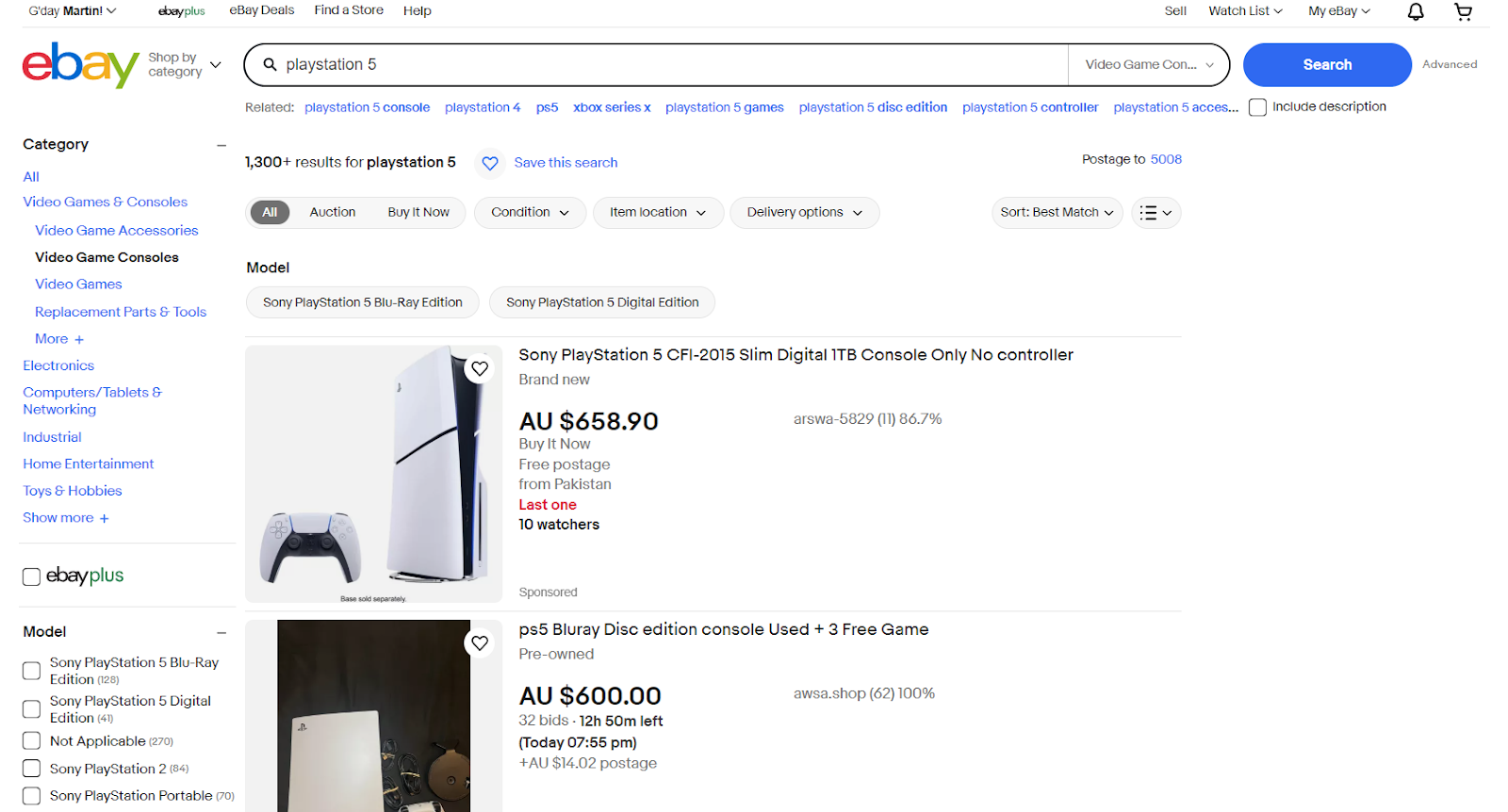Add the Slim Digital 1TB console to watchlist

tap(480, 368)
